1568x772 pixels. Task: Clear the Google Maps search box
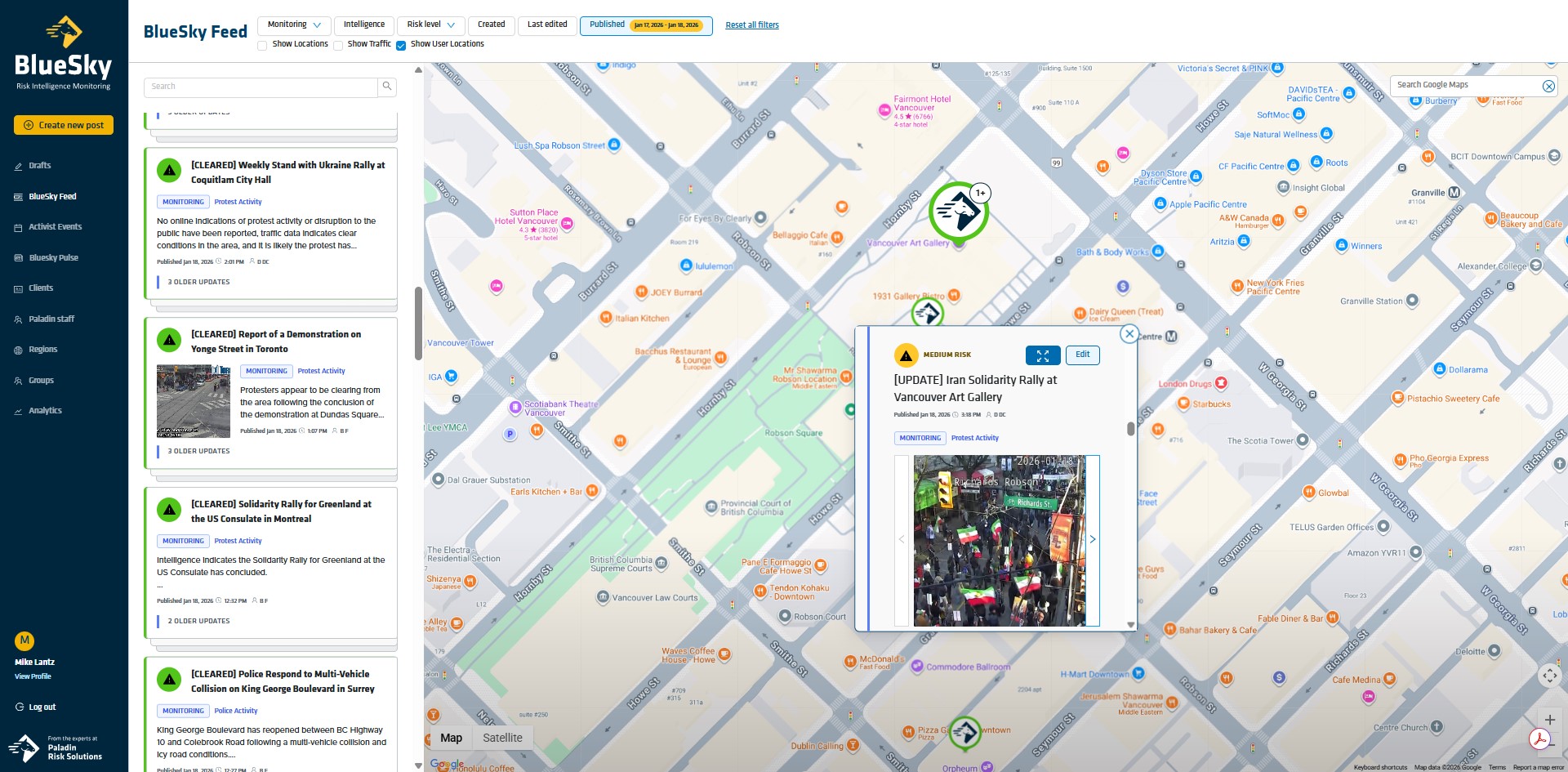tap(1548, 86)
